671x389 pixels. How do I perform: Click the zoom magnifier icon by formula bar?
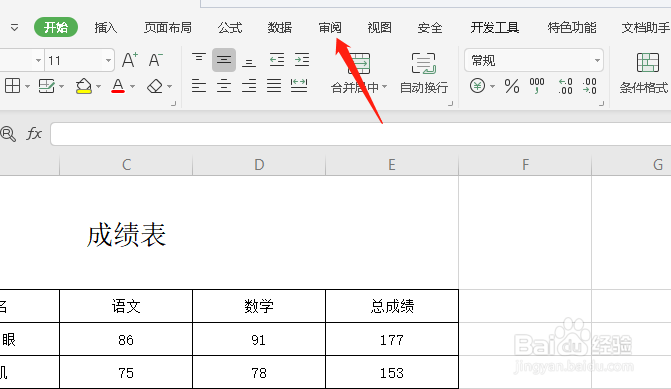coord(8,134)
